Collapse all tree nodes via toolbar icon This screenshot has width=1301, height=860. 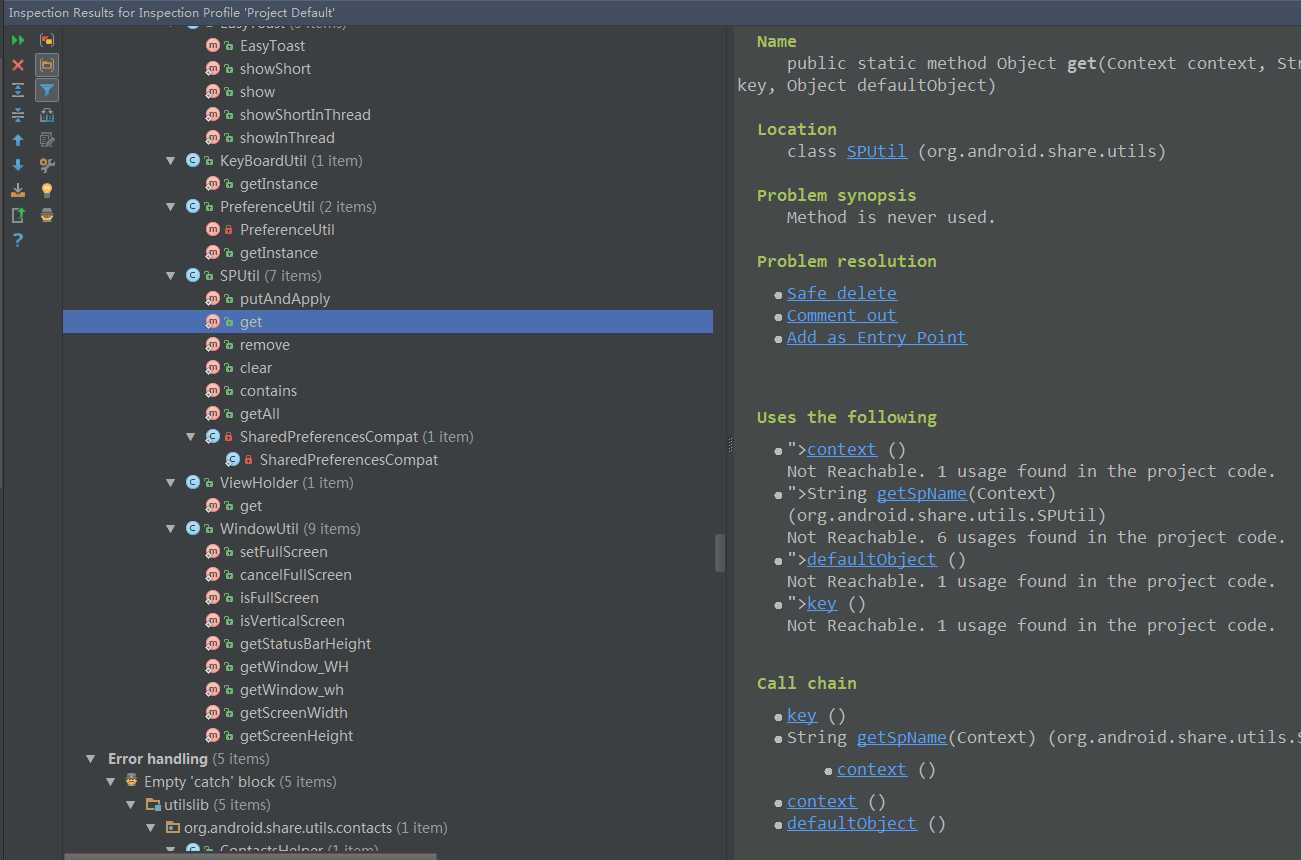click(18, 115)
